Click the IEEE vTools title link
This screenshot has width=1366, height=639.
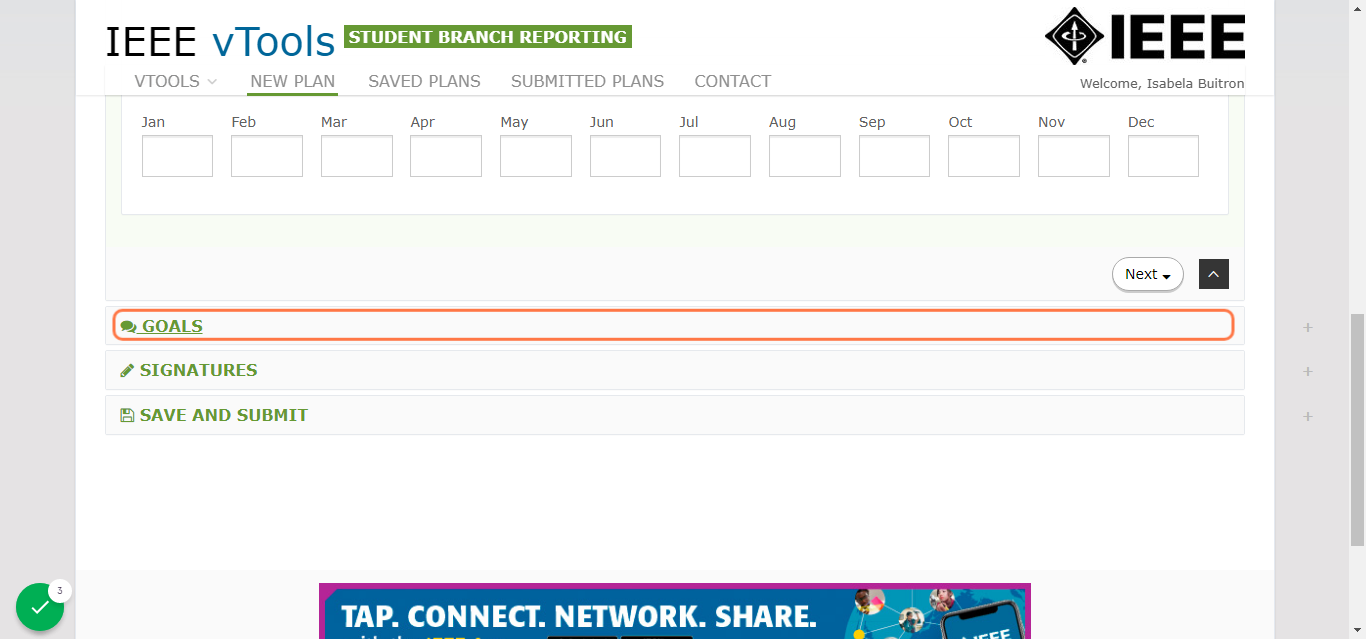tap(220, 42)
